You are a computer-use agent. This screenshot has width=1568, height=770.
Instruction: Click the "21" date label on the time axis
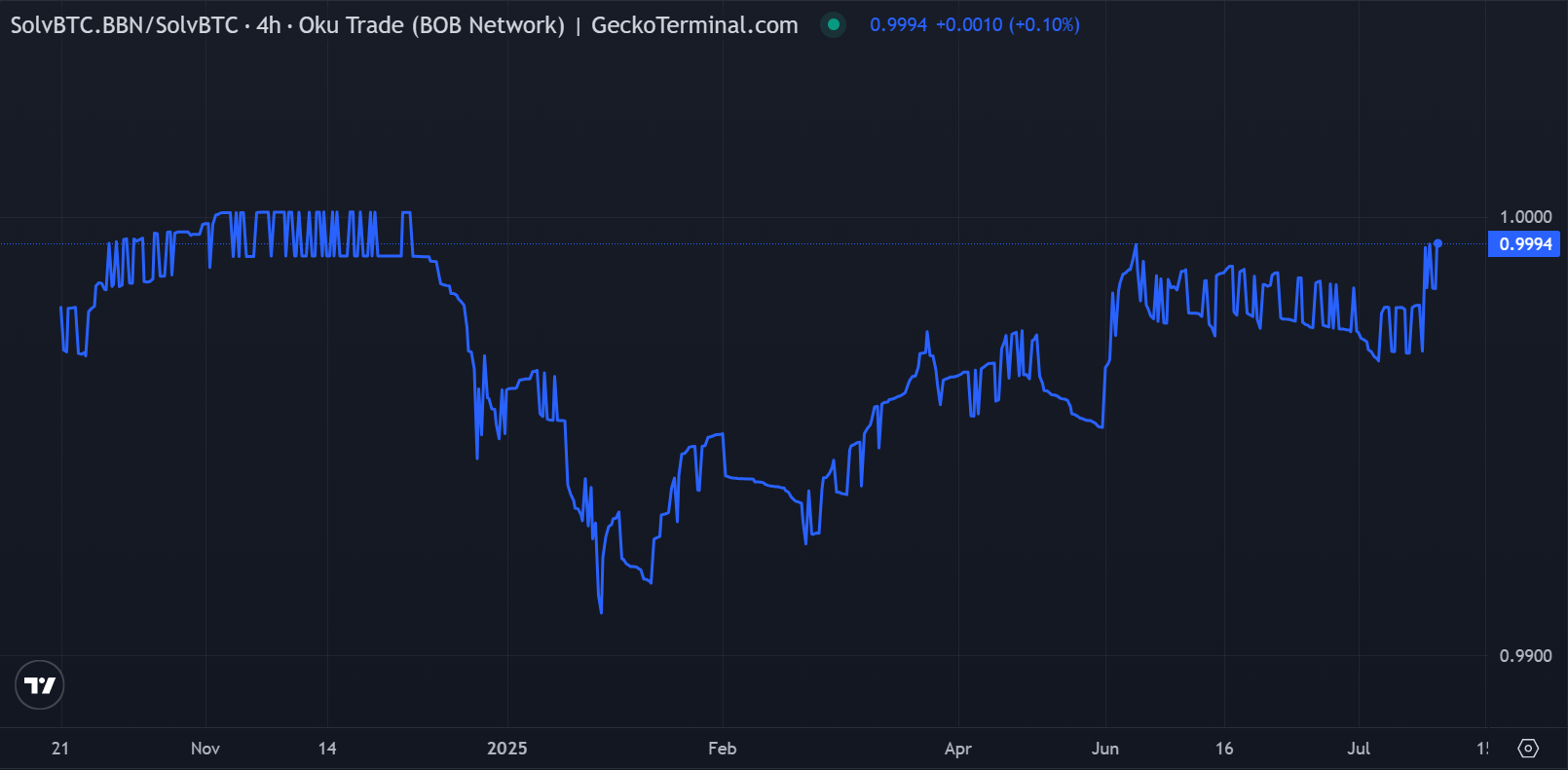60,749
